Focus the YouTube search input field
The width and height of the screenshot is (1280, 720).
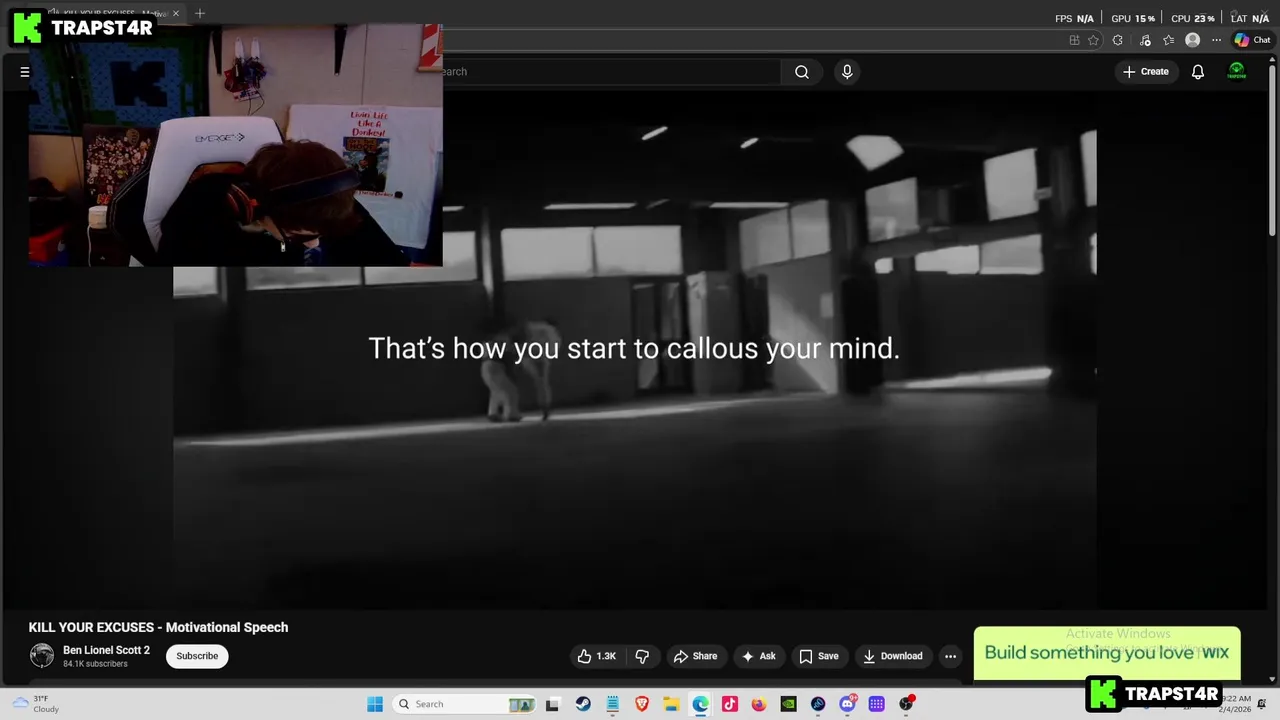click(610, 72)
